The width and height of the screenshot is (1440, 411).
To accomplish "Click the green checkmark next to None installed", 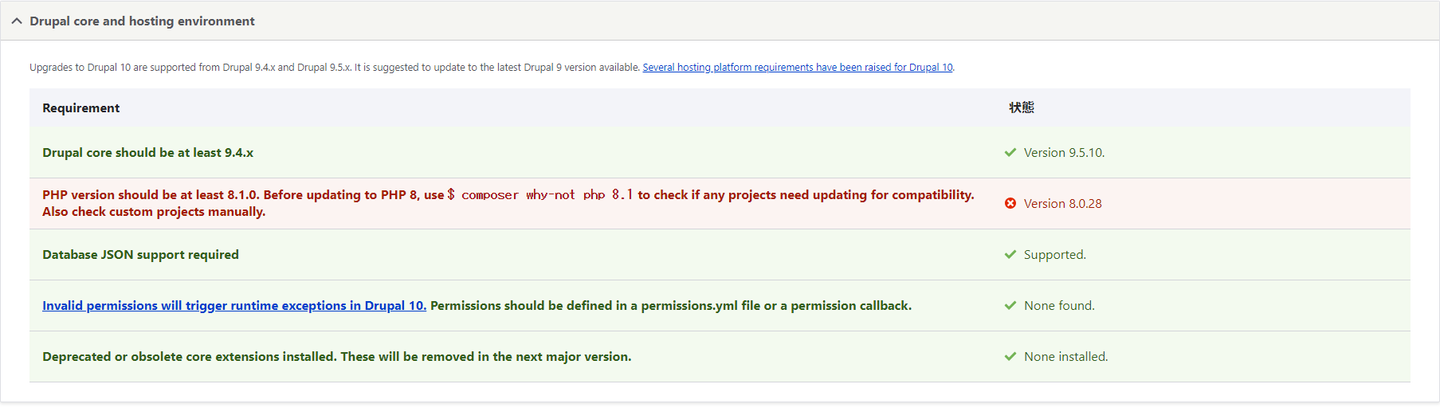I will click(x=1010, y=357).
